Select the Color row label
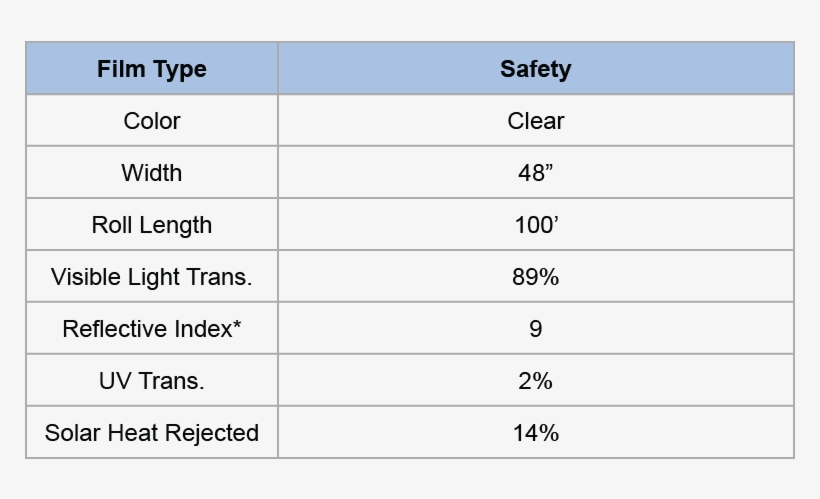Viewport: 820px width, 499px height. [x=152, y=121]
